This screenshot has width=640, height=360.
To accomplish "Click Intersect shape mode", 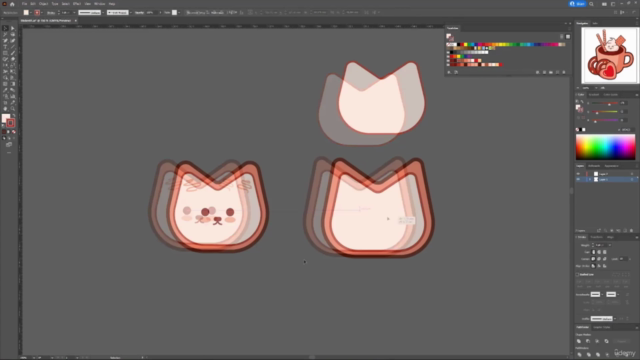I will click(x=597, y=341).
